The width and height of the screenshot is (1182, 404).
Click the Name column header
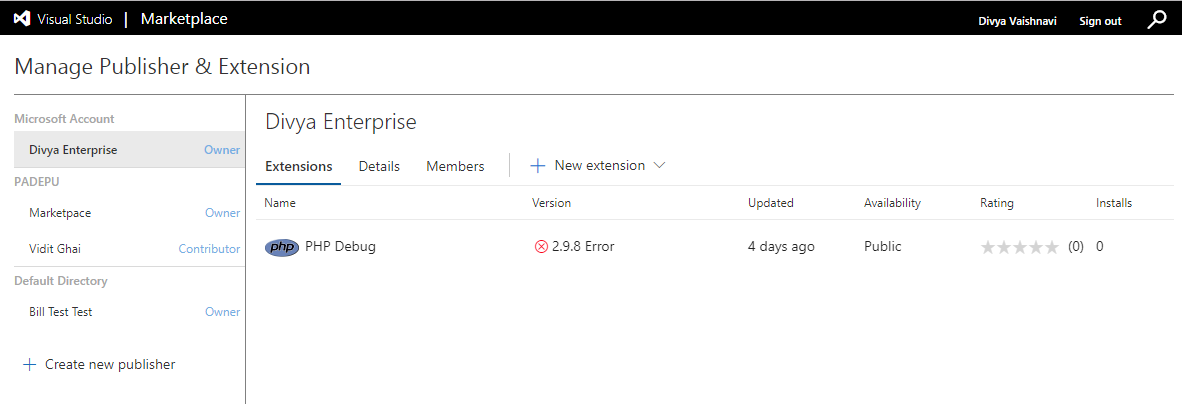pyautogui.click(x=280, y=203)
